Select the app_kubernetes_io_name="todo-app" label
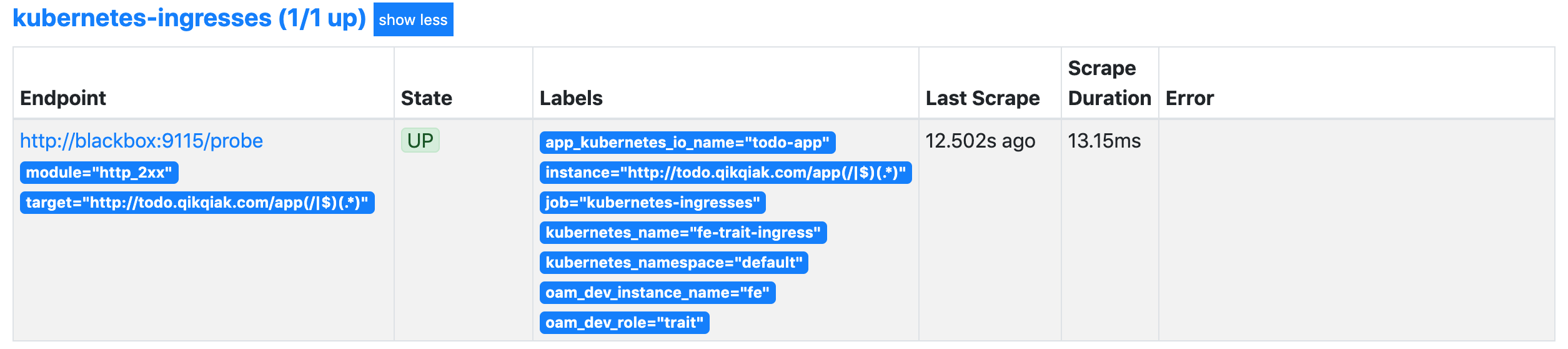 [687, 143]
